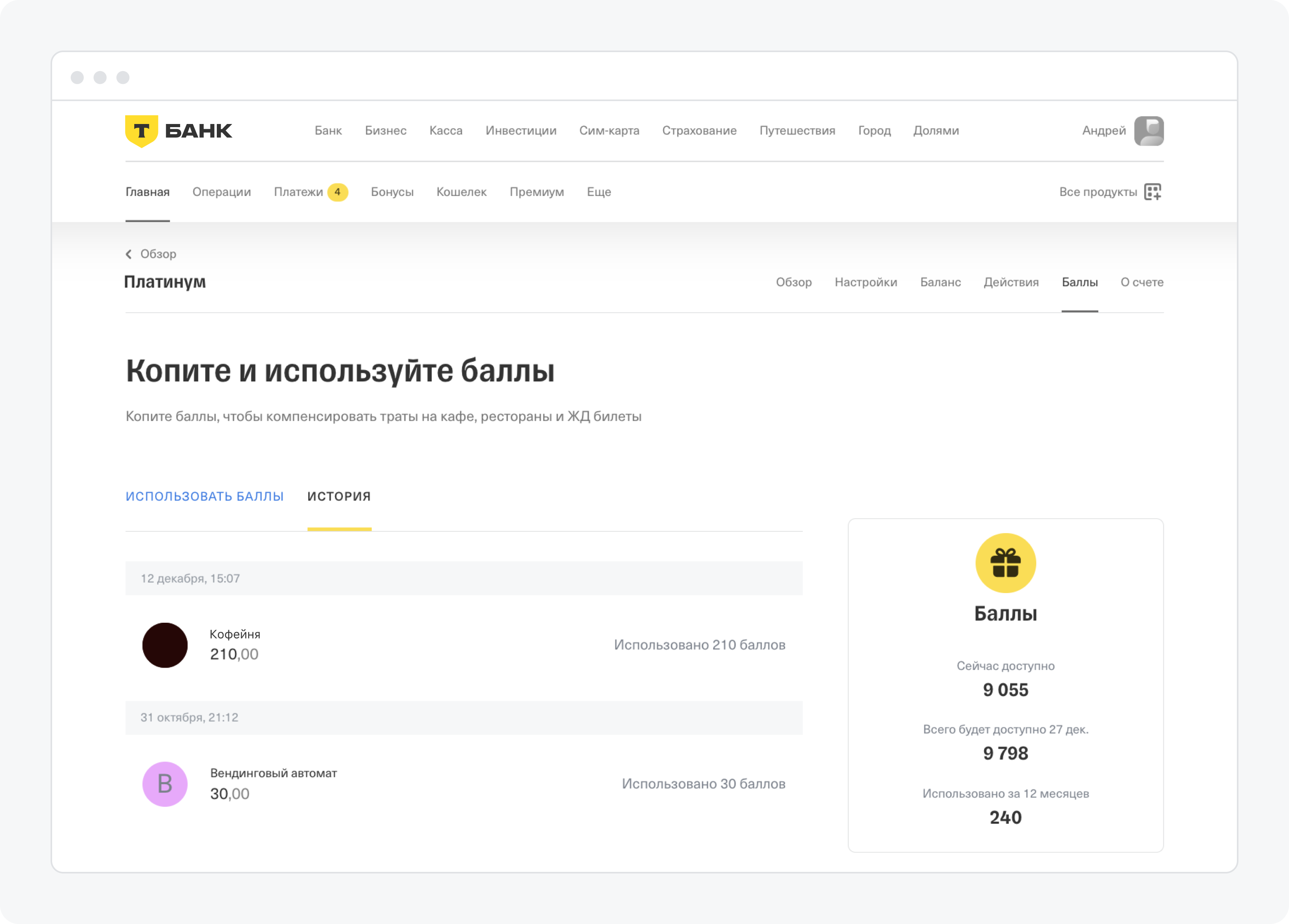Open the Кошелек tab
Screen dimensions: 1289x924
pyautogui.click(x=462, y=192)
